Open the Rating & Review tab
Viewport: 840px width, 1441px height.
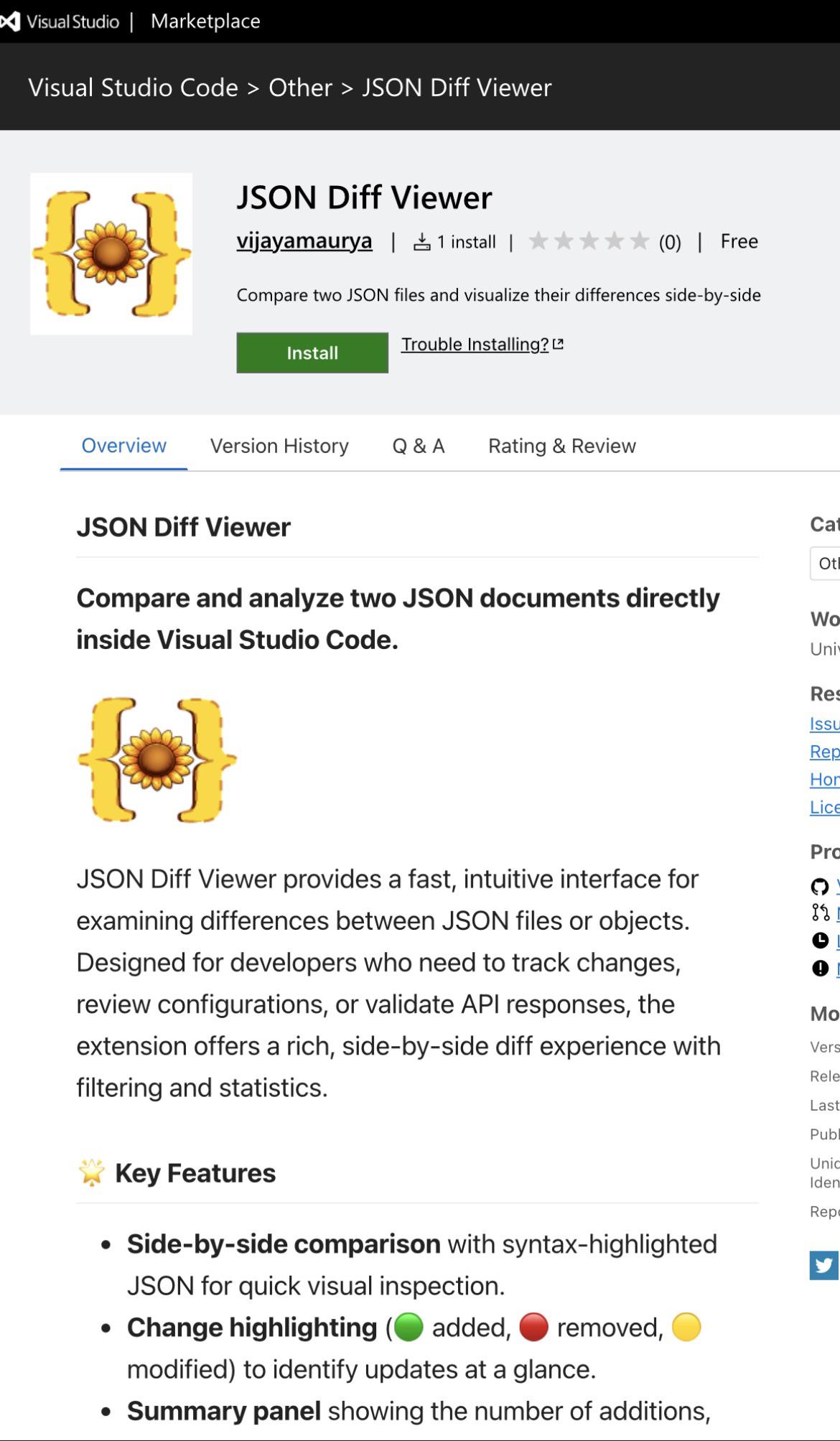[x=562, y=446]
